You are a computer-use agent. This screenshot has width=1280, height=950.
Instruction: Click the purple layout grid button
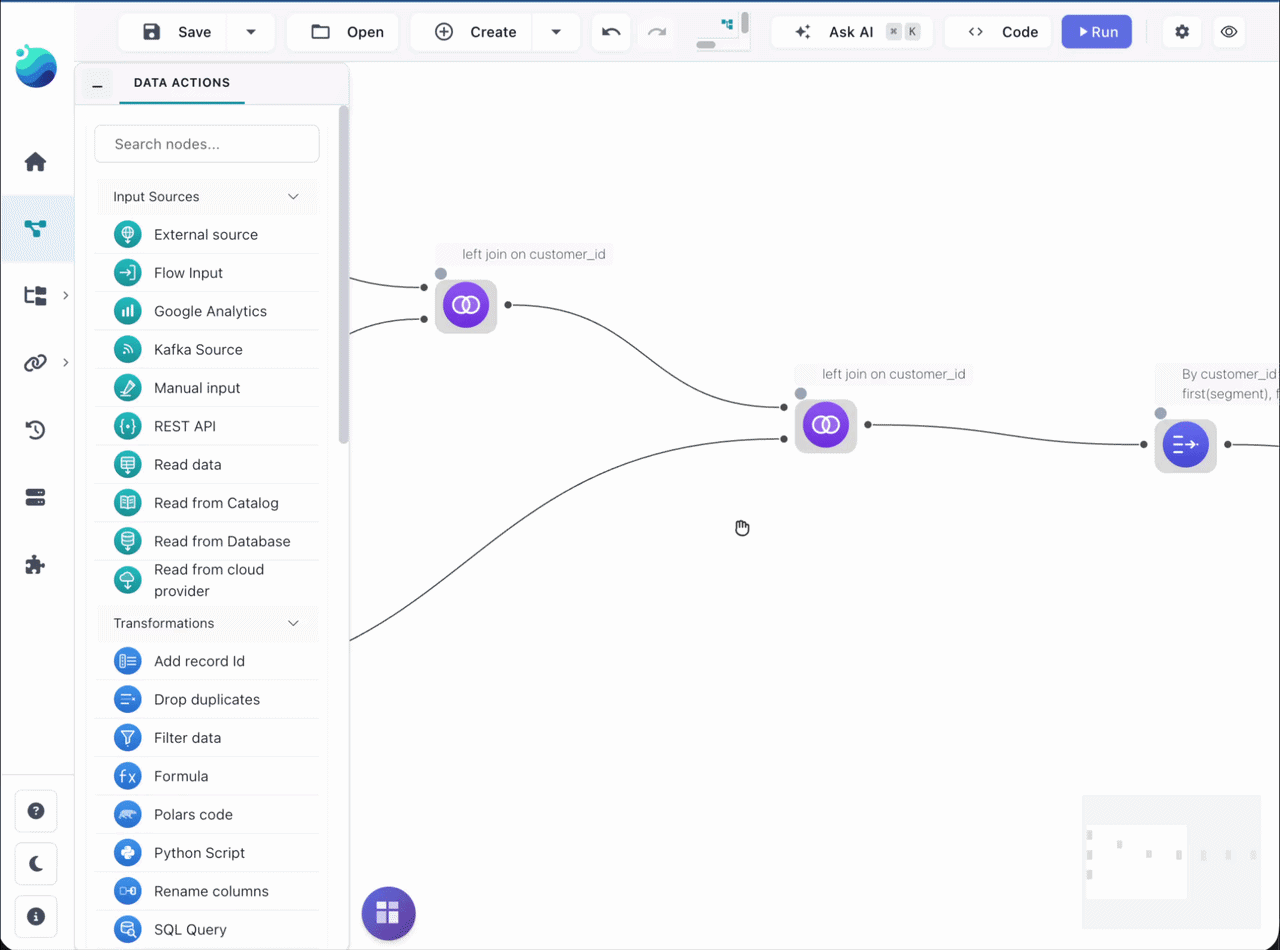tap(388, 913)
